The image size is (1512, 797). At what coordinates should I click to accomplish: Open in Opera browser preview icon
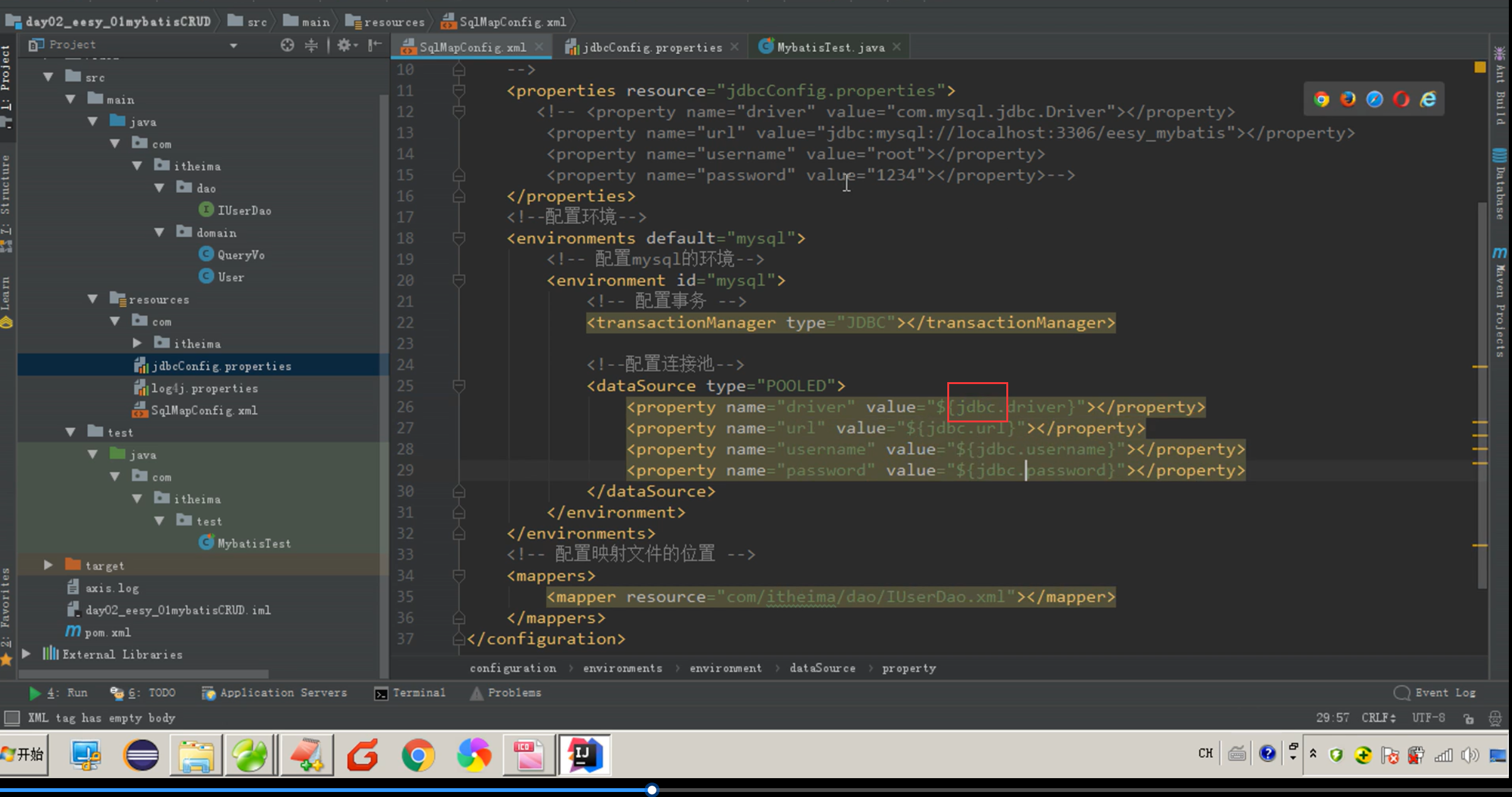[1401, 99]
